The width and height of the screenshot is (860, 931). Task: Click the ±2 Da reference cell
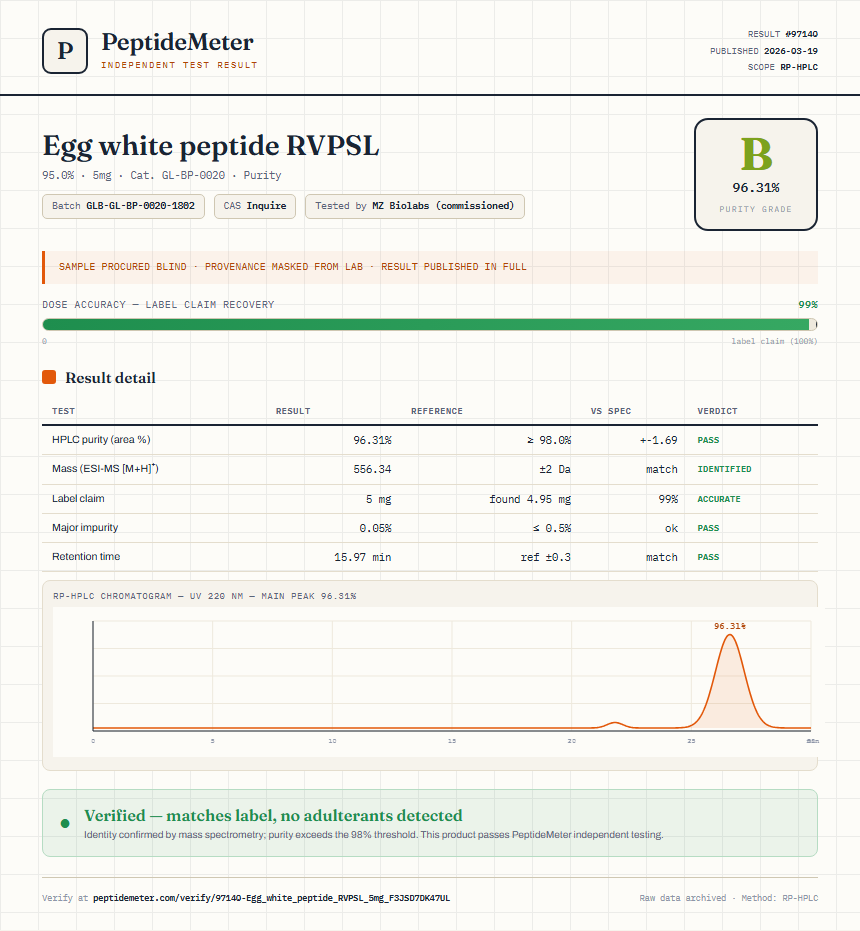(x=555, y=469)
